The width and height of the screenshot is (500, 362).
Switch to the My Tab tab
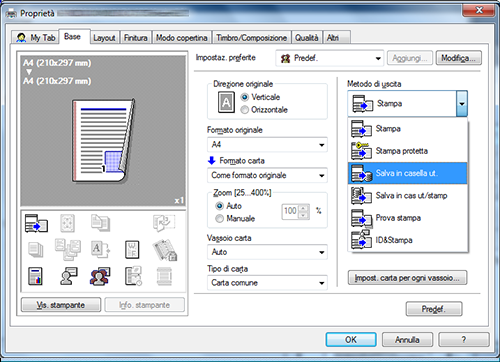pos(35,38)
